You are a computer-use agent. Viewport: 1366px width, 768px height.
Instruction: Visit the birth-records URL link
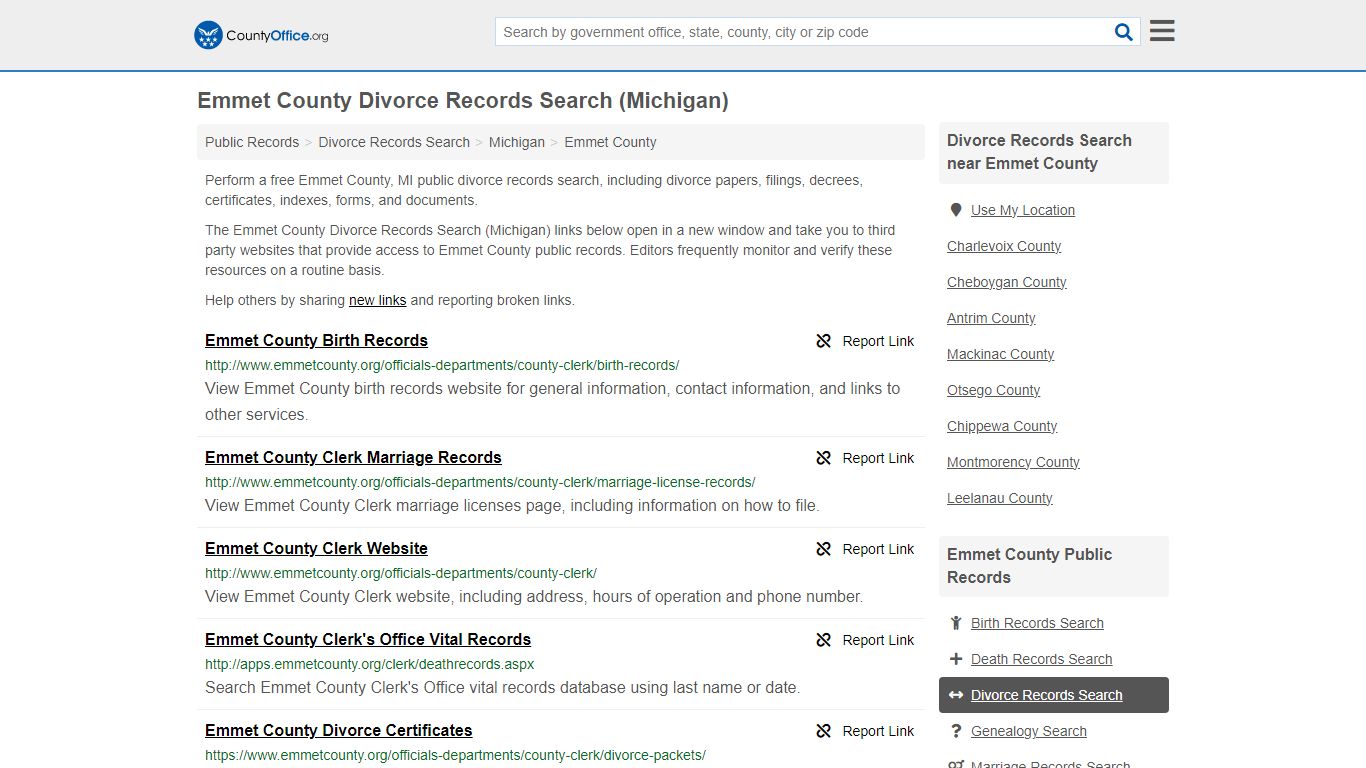click(442, 365)
